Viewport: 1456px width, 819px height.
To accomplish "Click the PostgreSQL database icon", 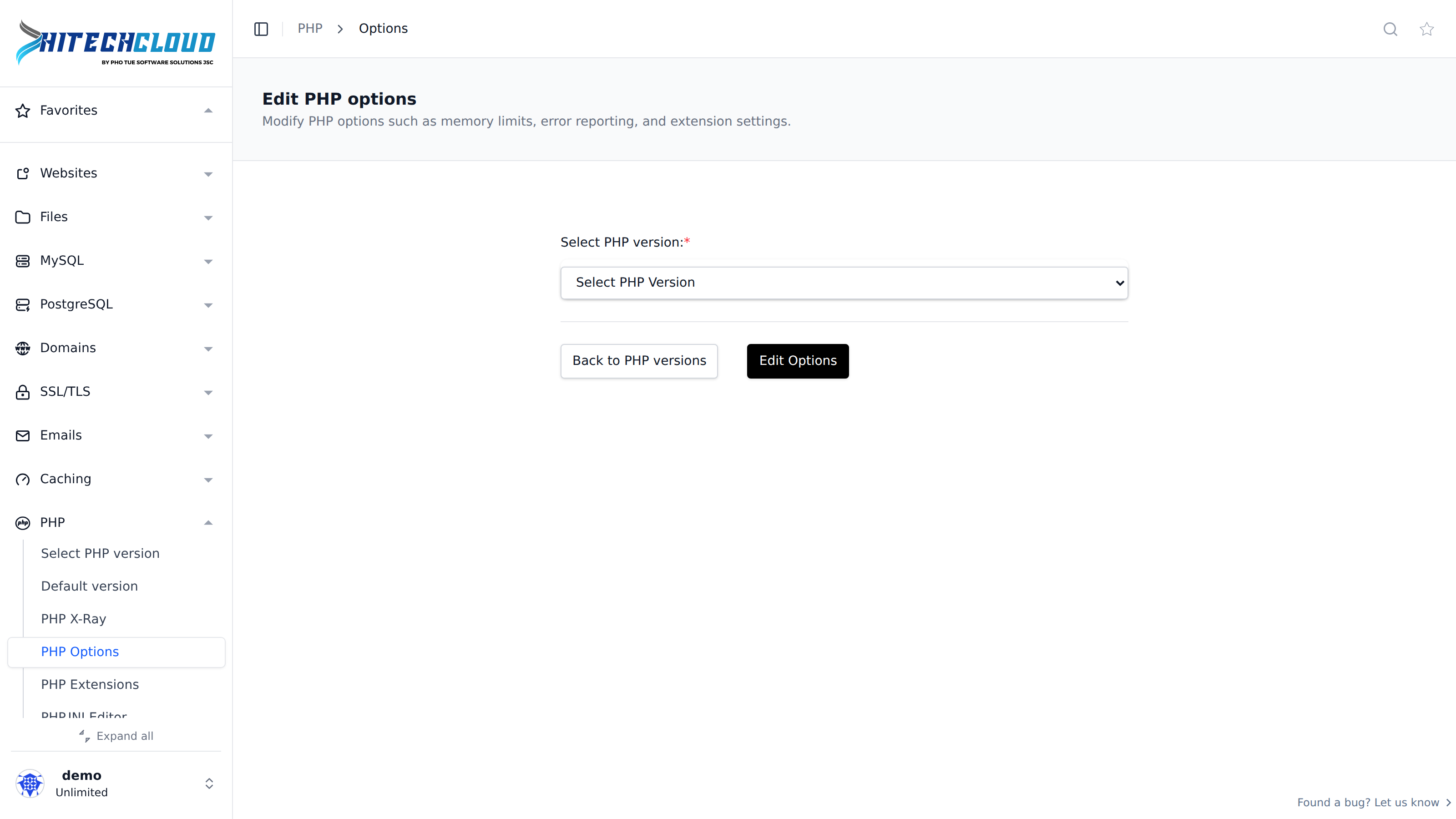I will point(23,305).
